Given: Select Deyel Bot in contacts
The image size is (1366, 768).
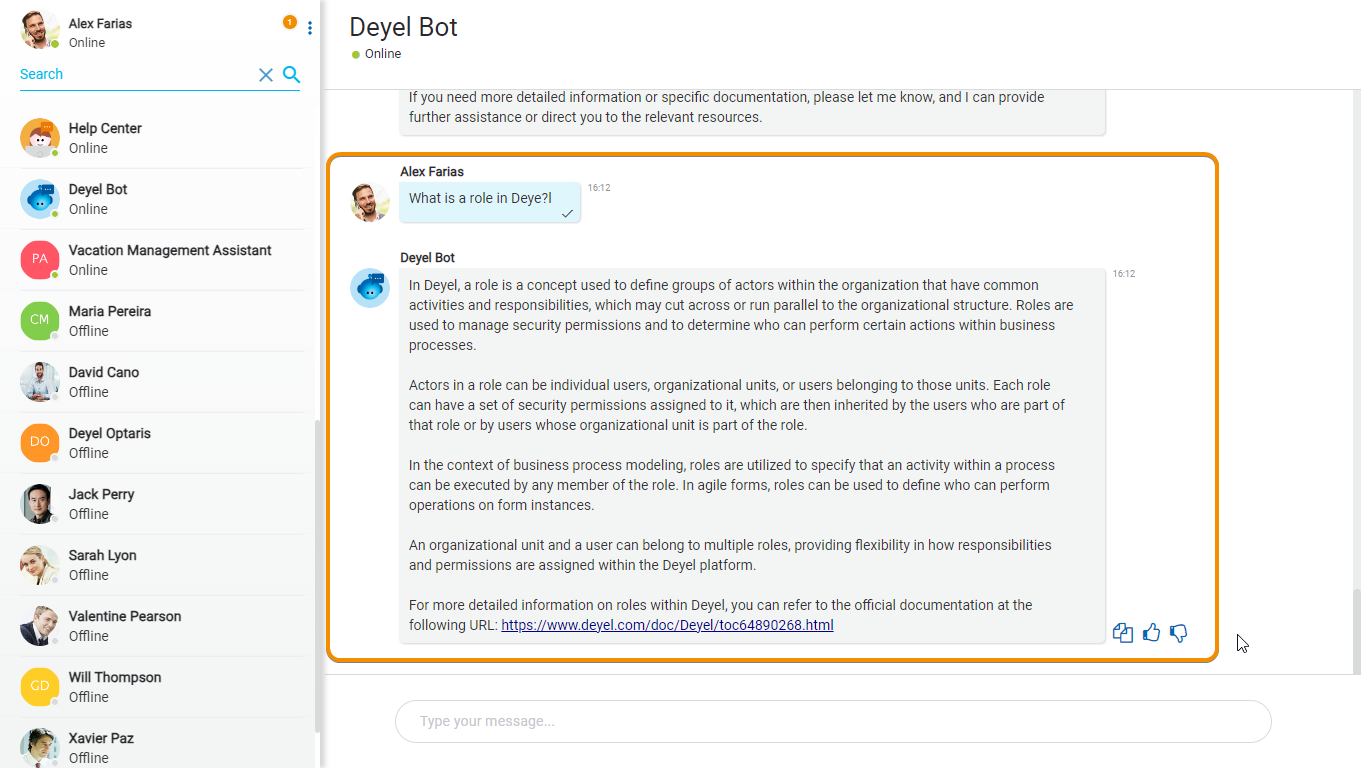Looking at the screenshot, I should pyautogui.click(x=98, y=199).
